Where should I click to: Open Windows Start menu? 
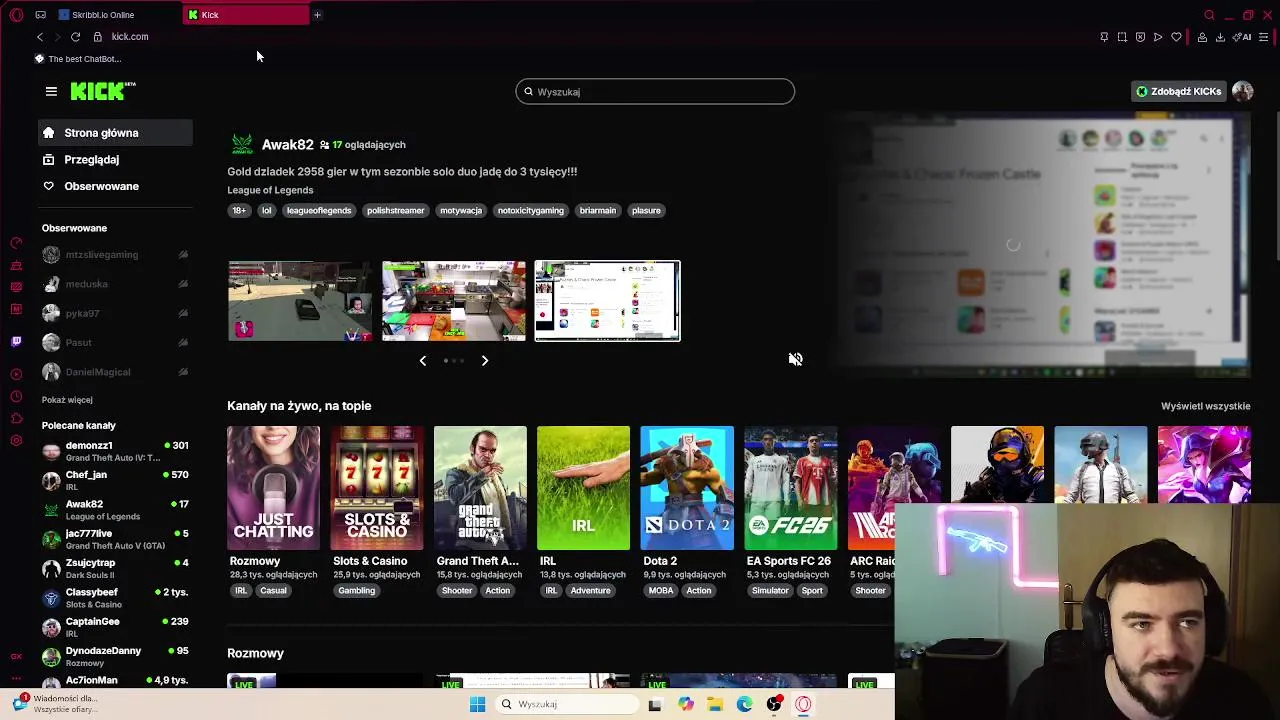coord(477,704)
